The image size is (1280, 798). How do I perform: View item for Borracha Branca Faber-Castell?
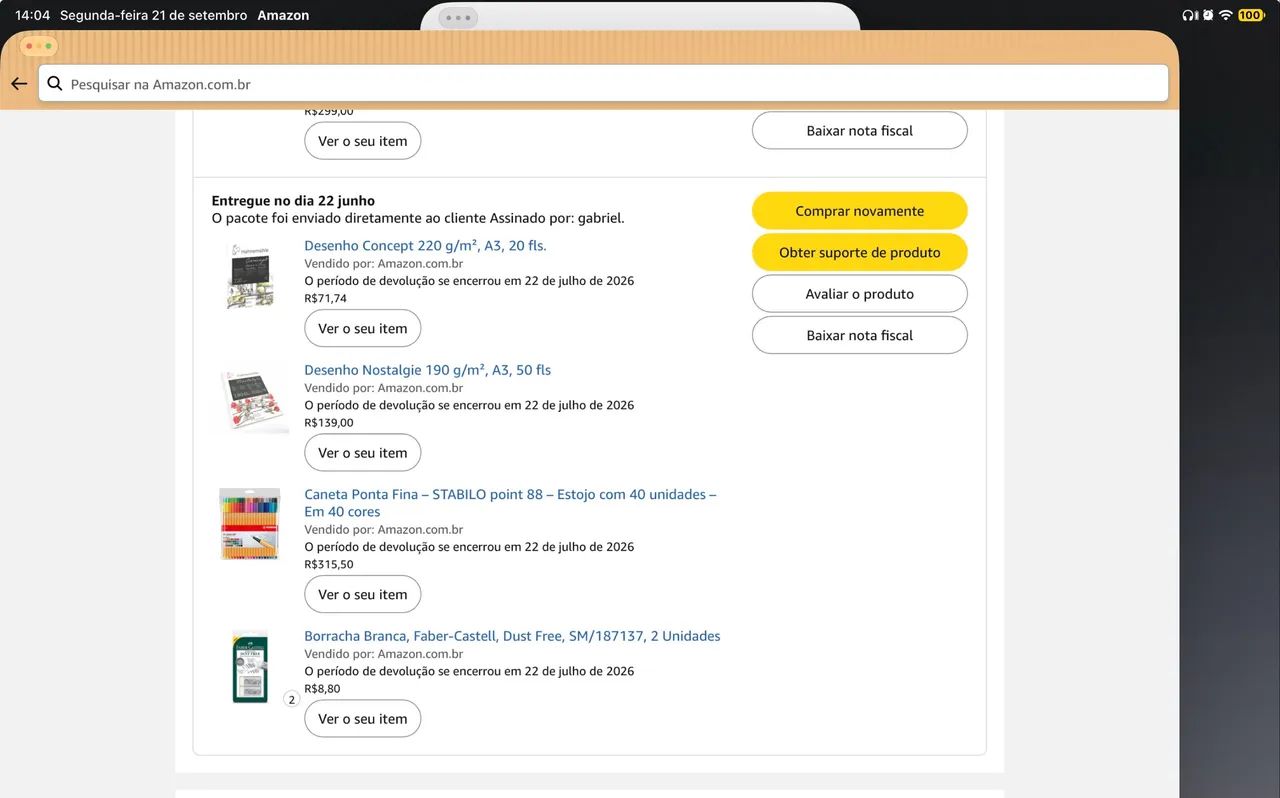tap(363, 719)
